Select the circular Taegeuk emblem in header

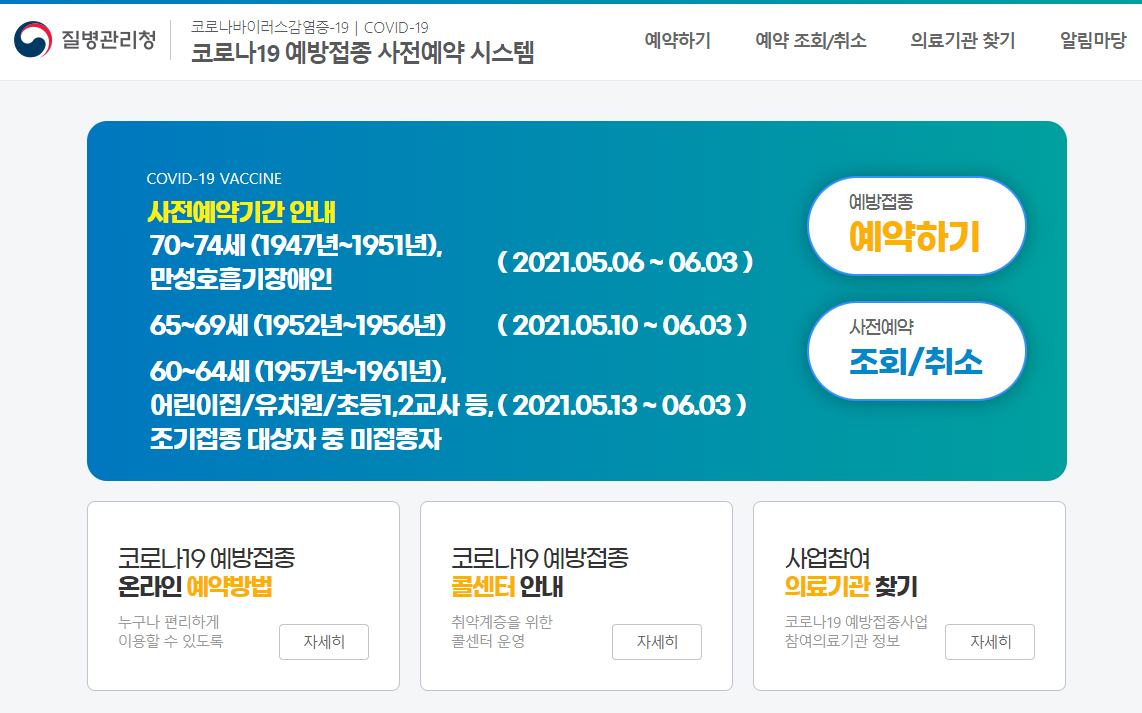pos(34,40)
